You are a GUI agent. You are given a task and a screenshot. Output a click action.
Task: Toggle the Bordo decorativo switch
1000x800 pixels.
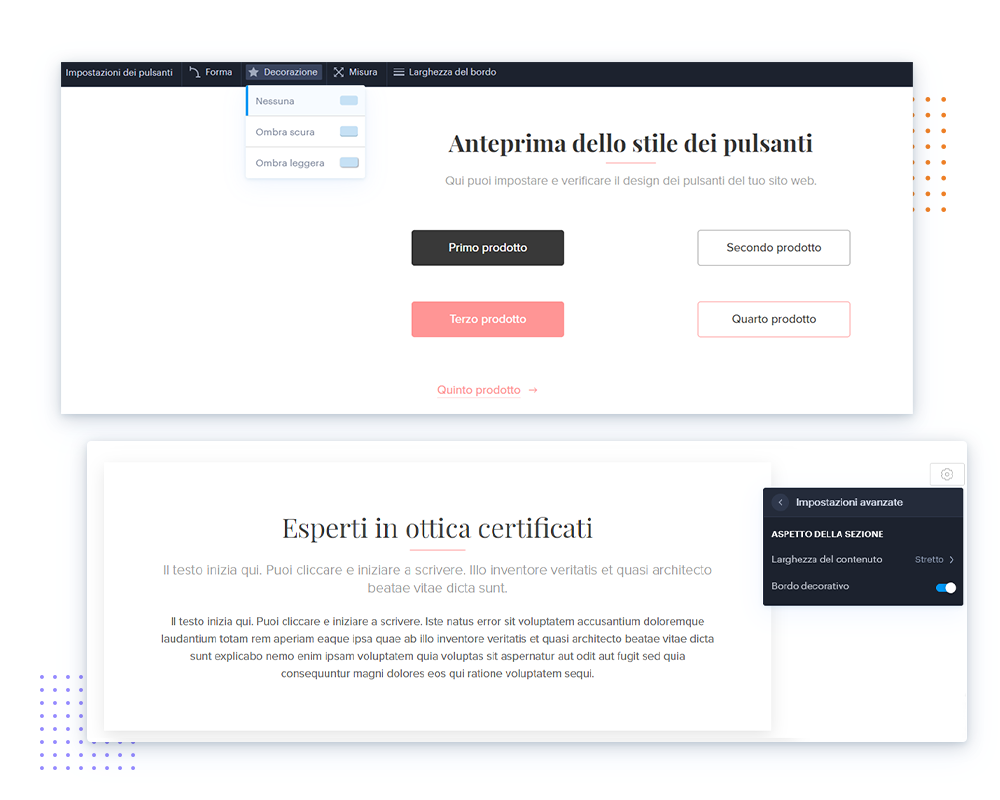945,587
